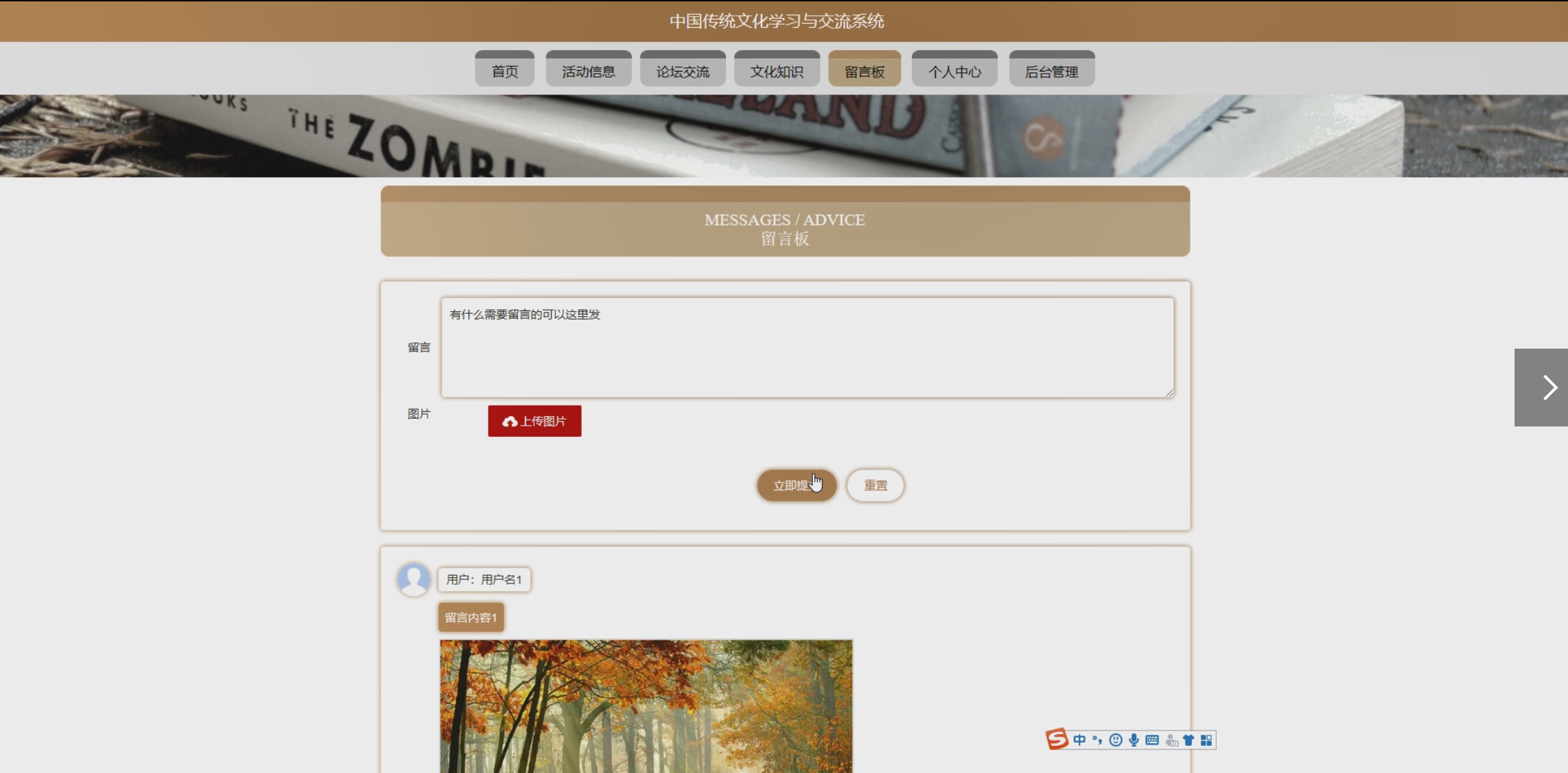Toggle Chinese/English mode in Sogou bar
Viewport: 1568px width, 773px height.
tap(1079, 740)
